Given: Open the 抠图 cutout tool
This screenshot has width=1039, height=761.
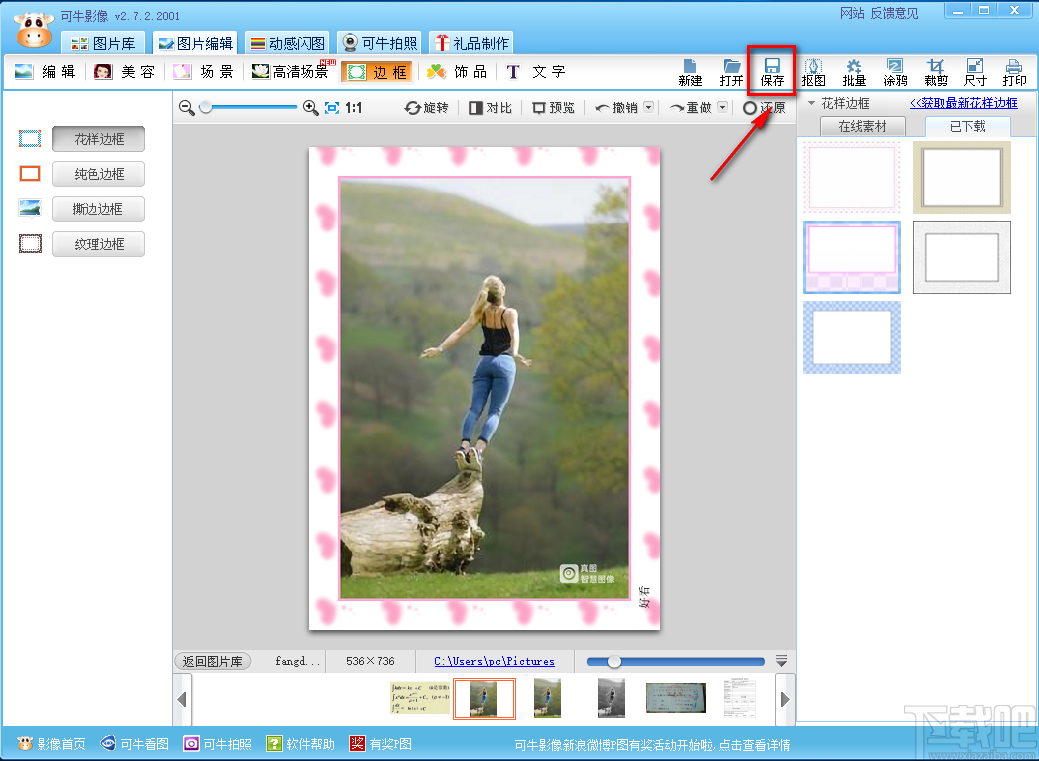Looking at the screenshot, I should tap(813, 72).
